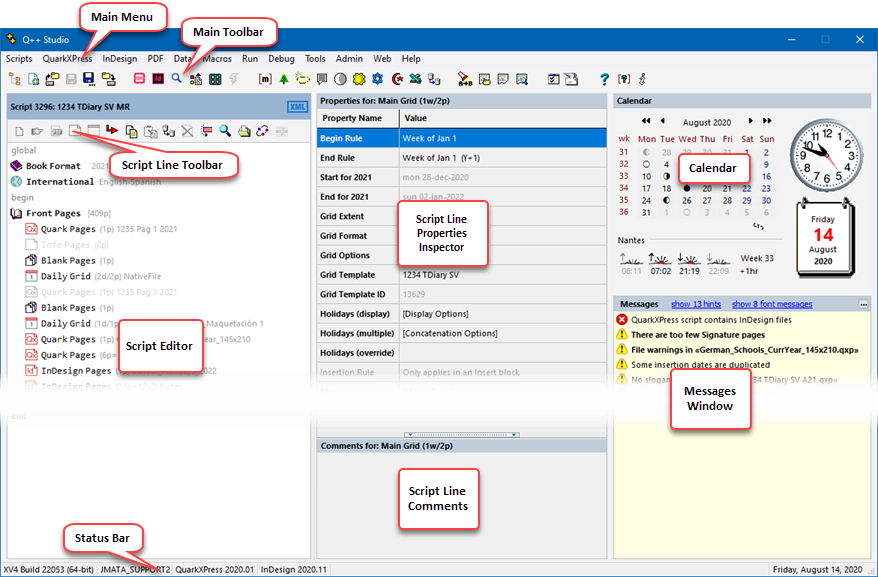The image size is (878, 577).
Task: Click the dark grid layout toolbar icon
Action: (x=215, y=79)
